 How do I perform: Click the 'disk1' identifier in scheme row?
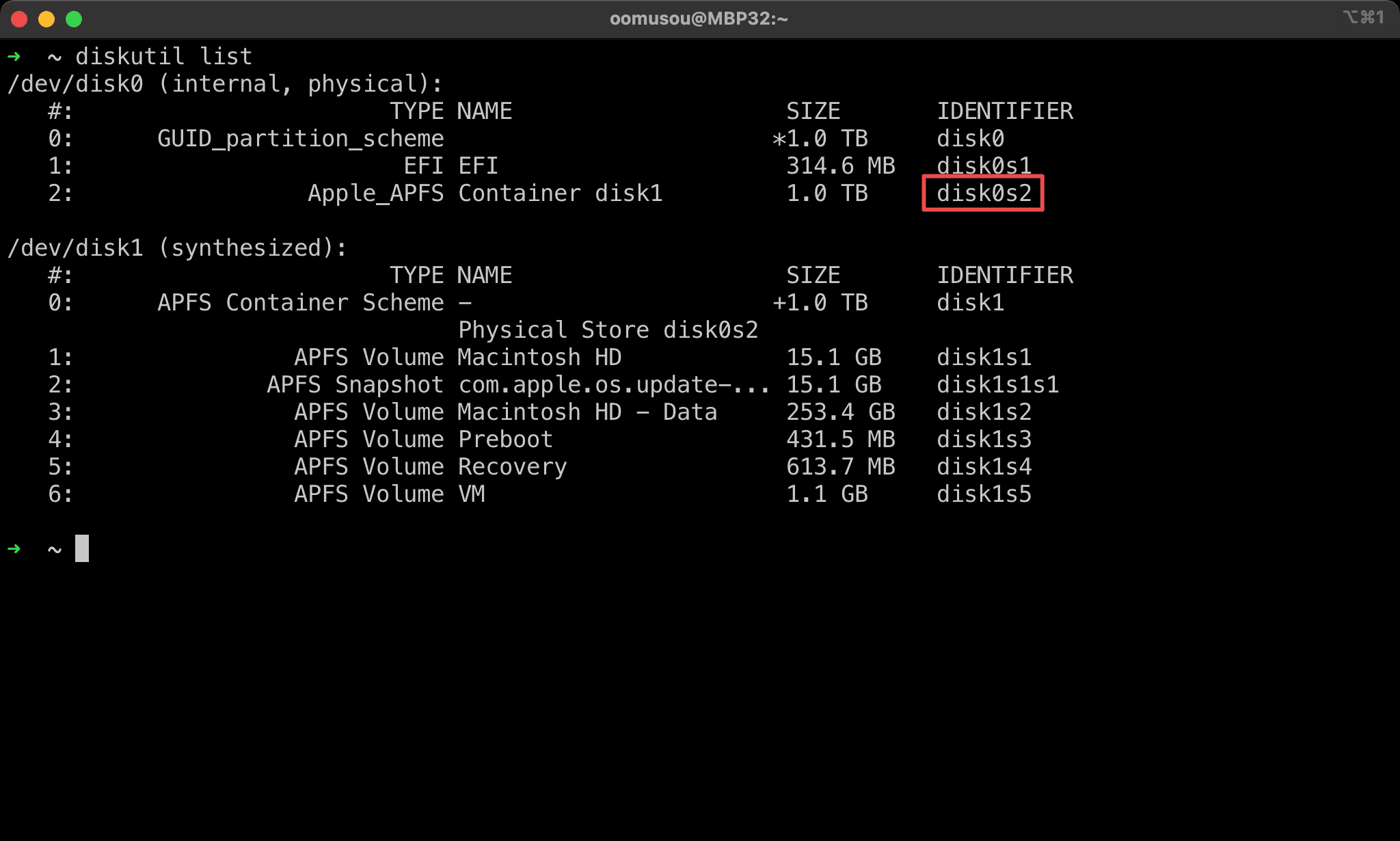click(x=971, y=303)
